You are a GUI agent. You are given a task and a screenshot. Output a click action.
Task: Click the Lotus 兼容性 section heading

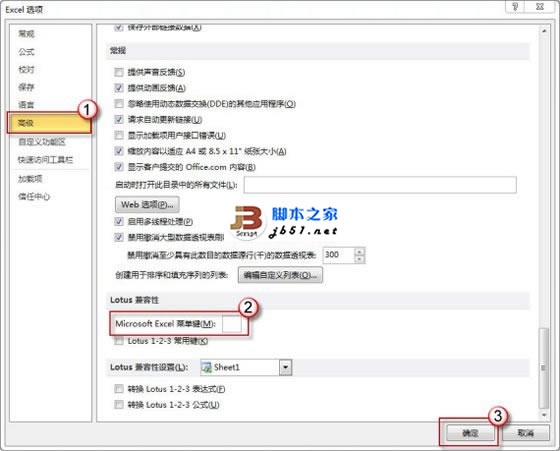(134, 300)
